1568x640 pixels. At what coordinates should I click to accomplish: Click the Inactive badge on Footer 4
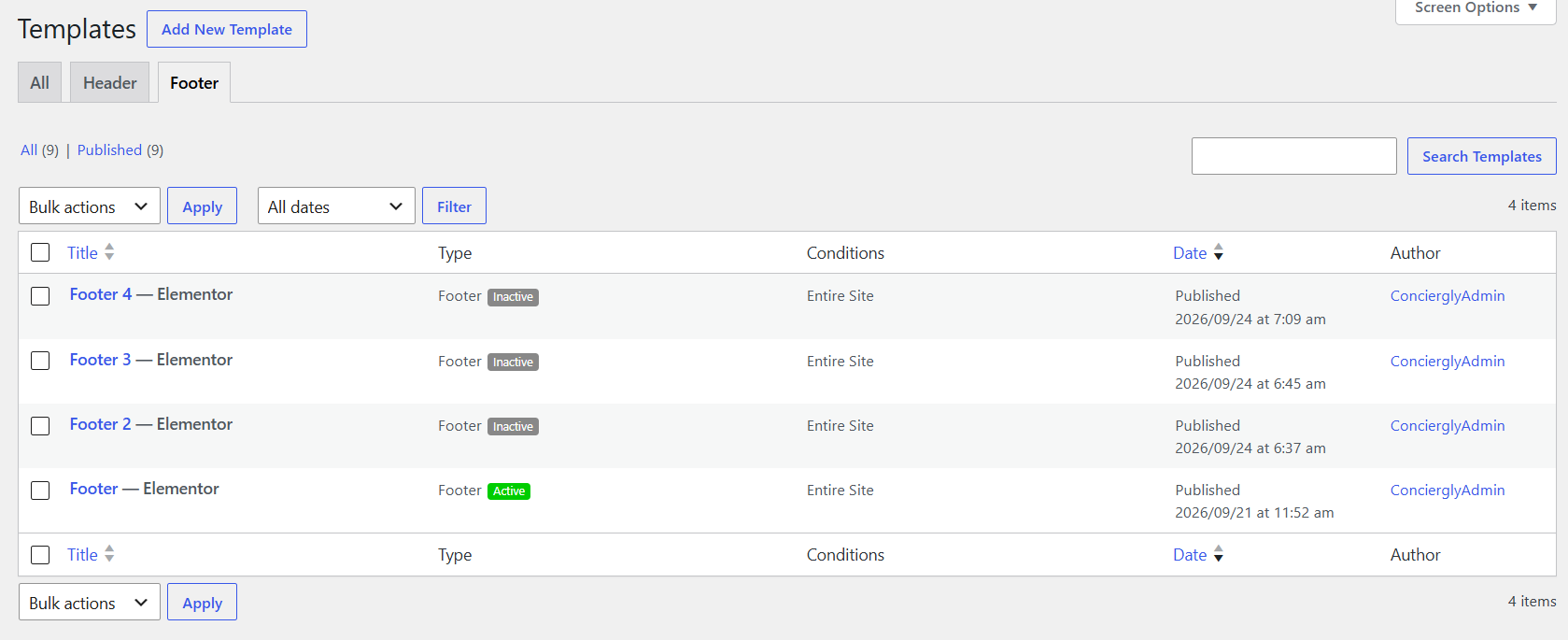tap(513, 297)
